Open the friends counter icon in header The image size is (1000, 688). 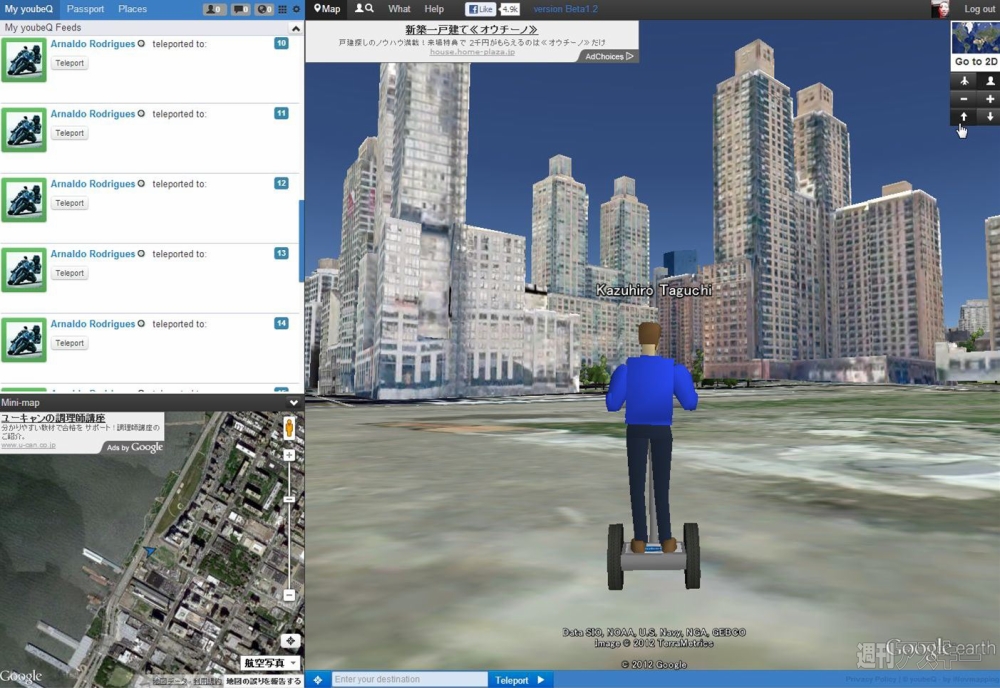tap(214, 9)
